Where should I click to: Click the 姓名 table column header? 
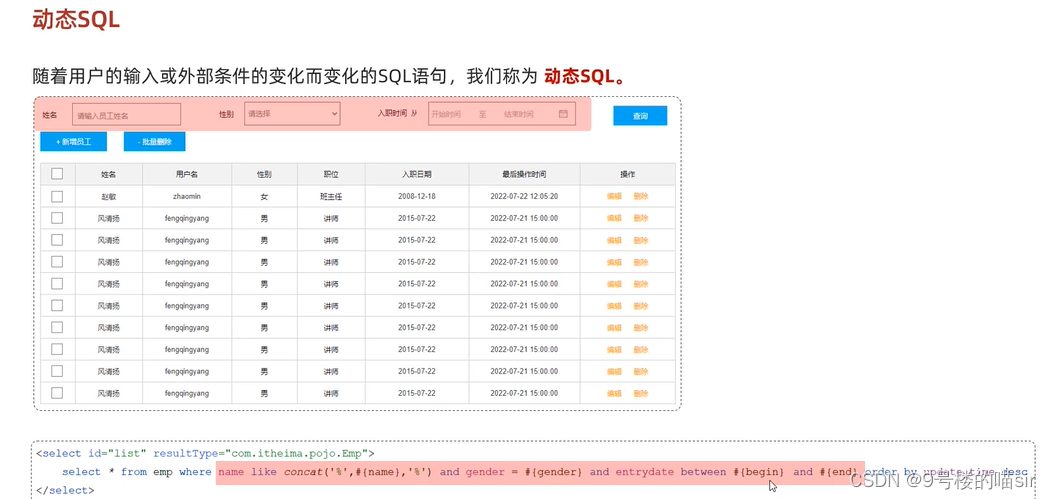coord(109,174)
